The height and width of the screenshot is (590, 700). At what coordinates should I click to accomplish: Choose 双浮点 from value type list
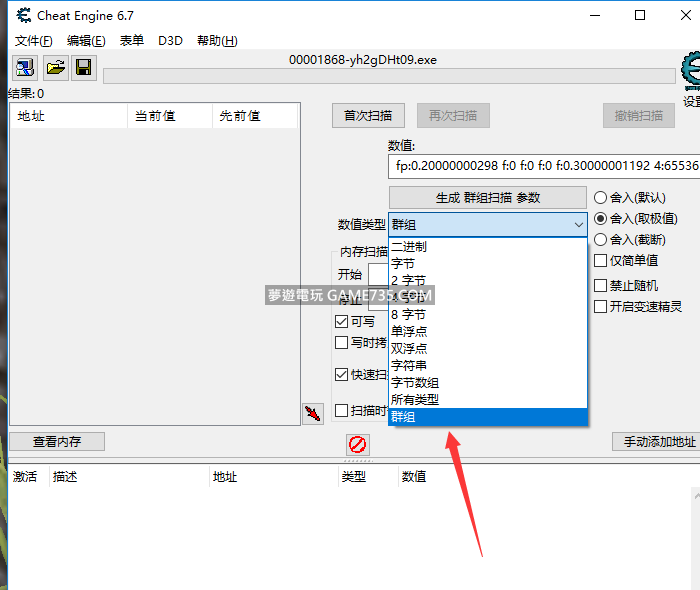[x=488, y=349]
